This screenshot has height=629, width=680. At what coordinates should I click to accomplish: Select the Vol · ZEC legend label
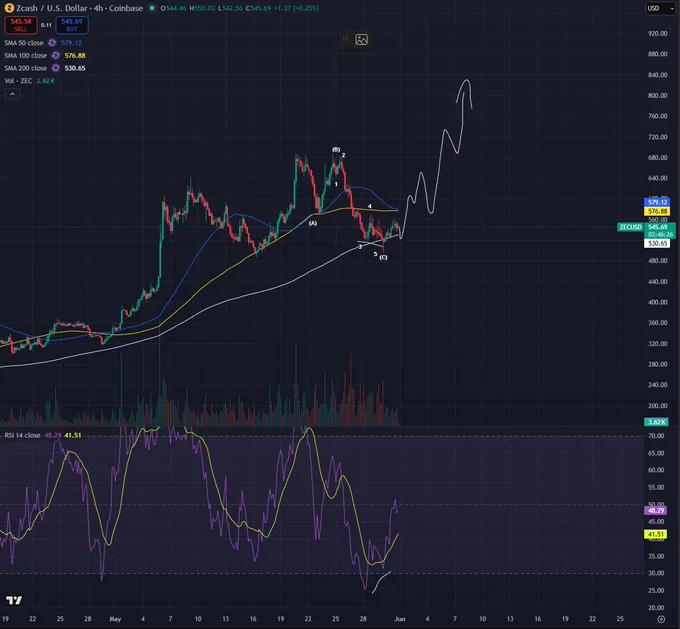pyautogui.click(x=18, y=81)
